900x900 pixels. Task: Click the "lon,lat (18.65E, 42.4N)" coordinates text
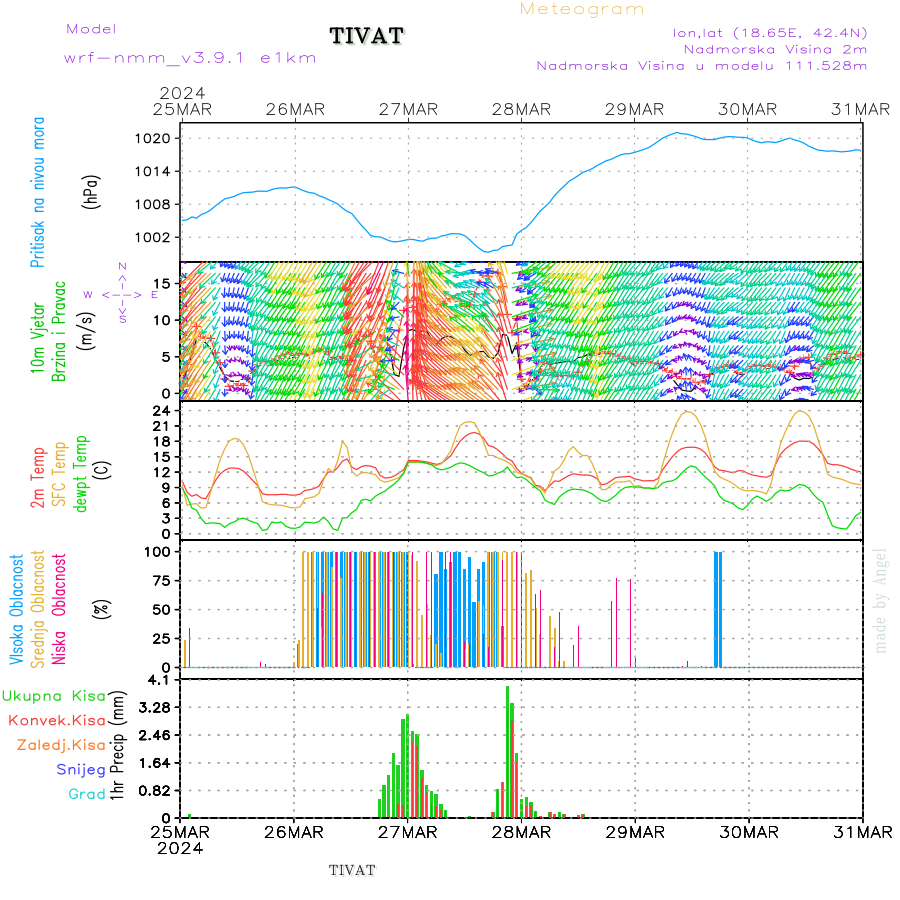click(x=770, y=33)
